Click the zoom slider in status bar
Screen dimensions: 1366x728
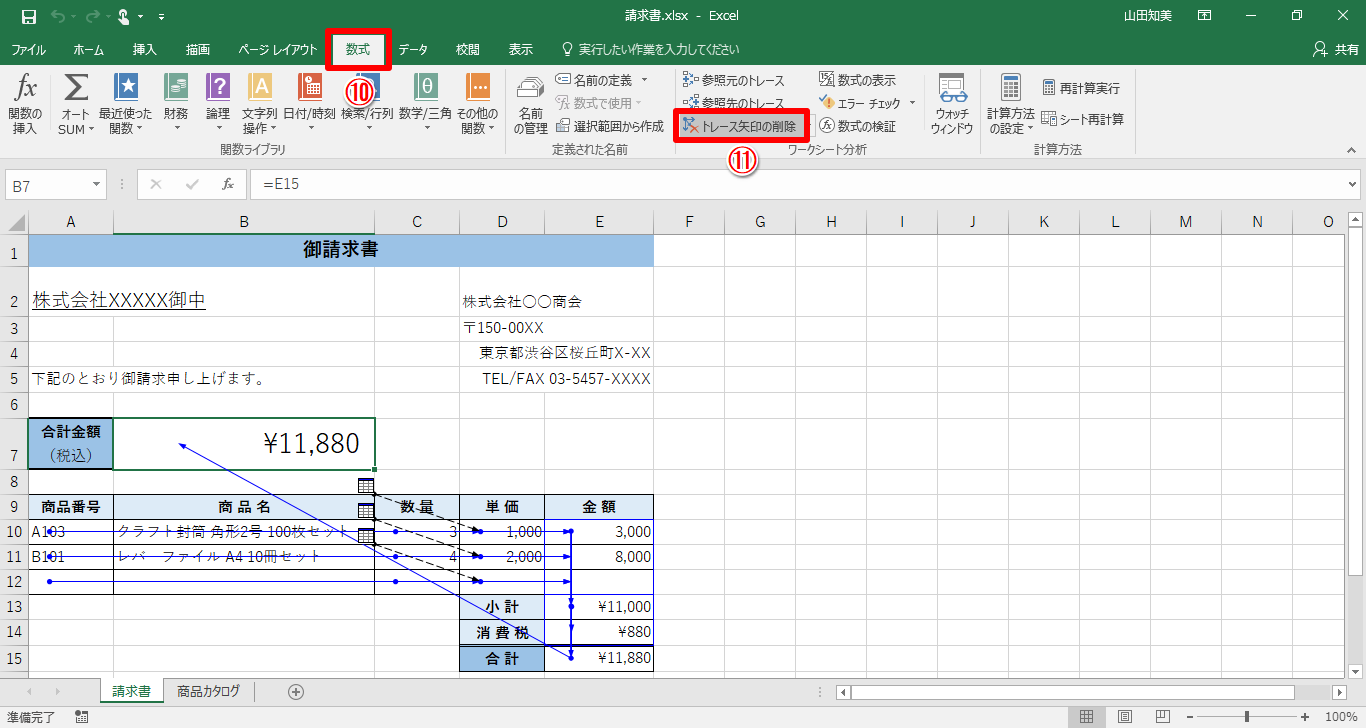[x=1247, y=717]
